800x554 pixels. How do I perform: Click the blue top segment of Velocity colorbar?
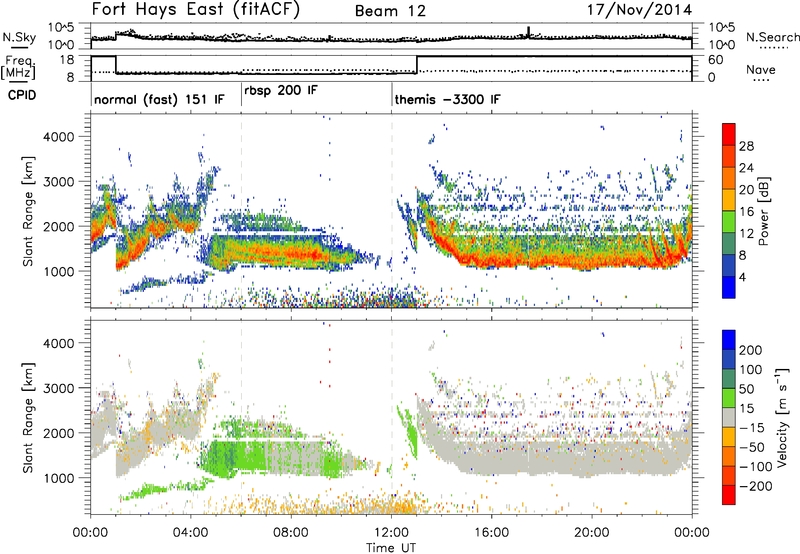(x=729, y=340)
